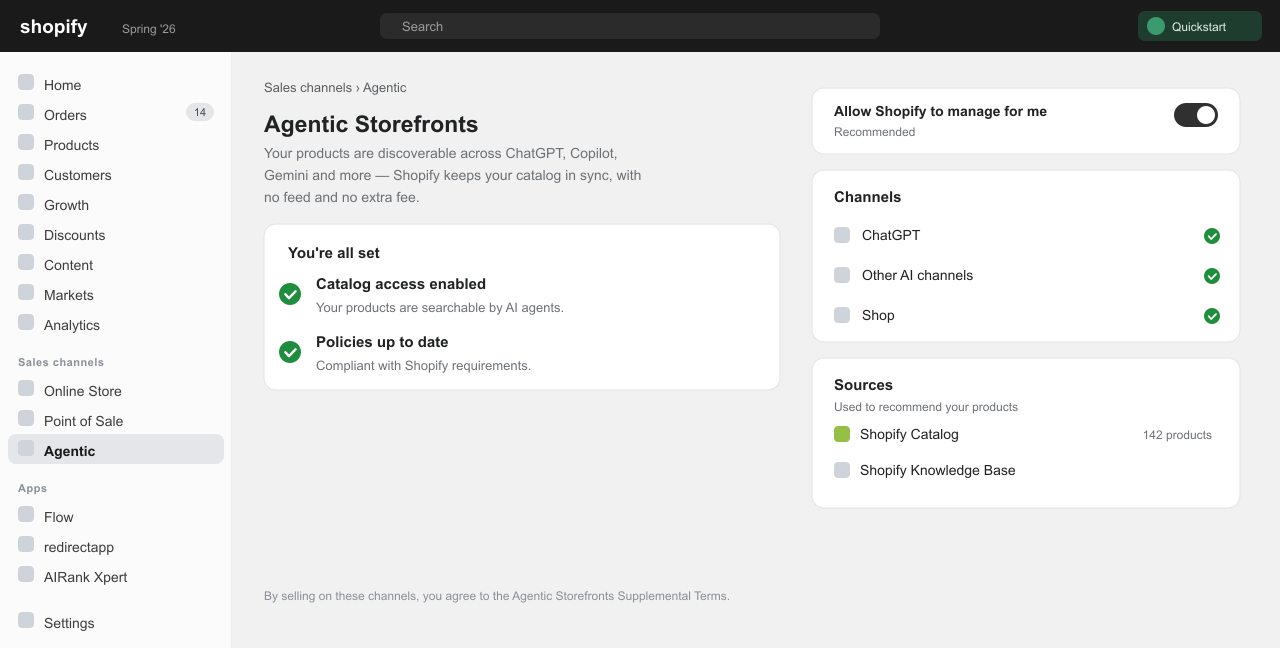Viewport: 1280px width, 648px height.
Task: Click the AIRank Xpert app icon
Action: [x=26, y=574]
